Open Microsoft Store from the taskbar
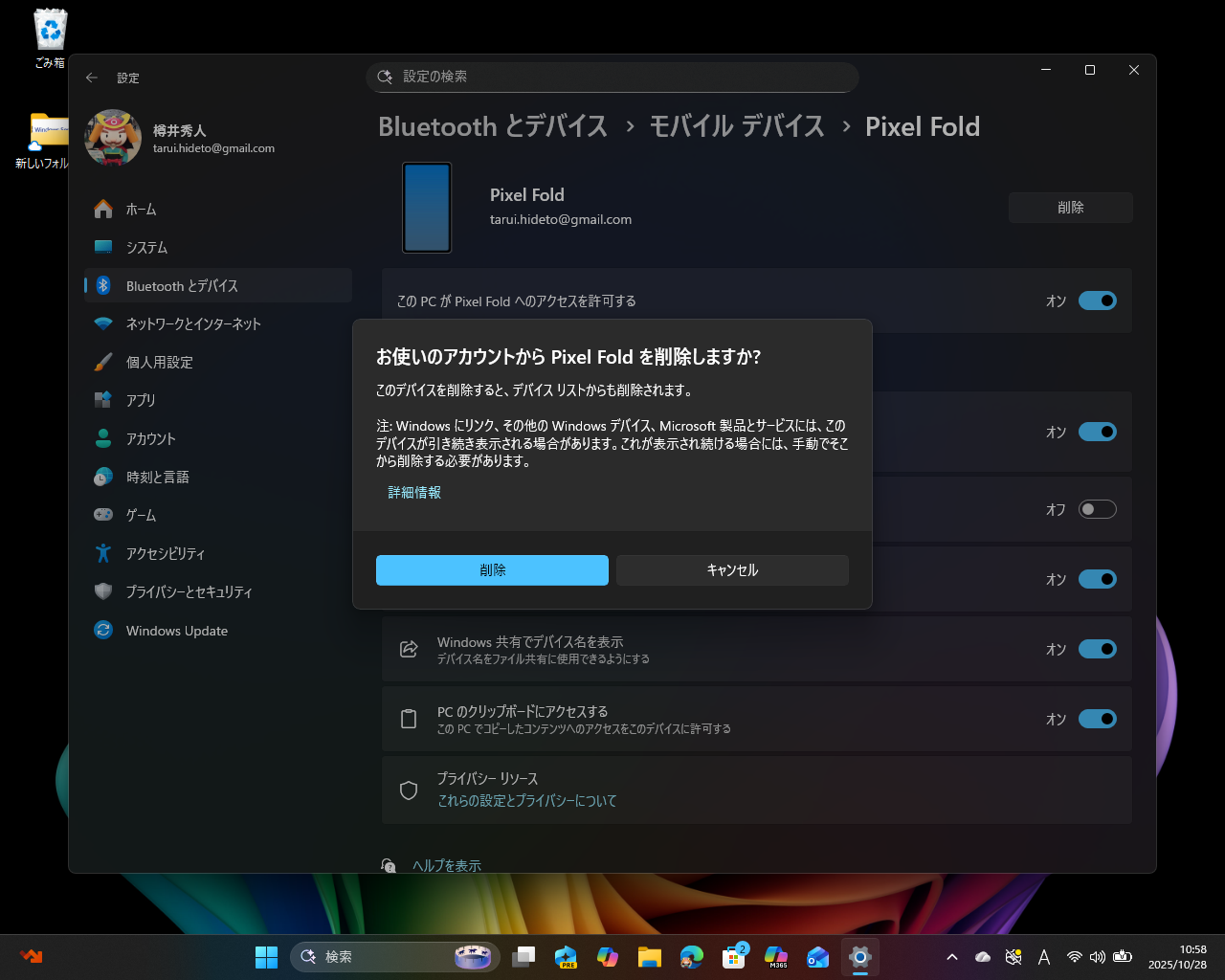The image size is (1225, 980). pos(734,957)
